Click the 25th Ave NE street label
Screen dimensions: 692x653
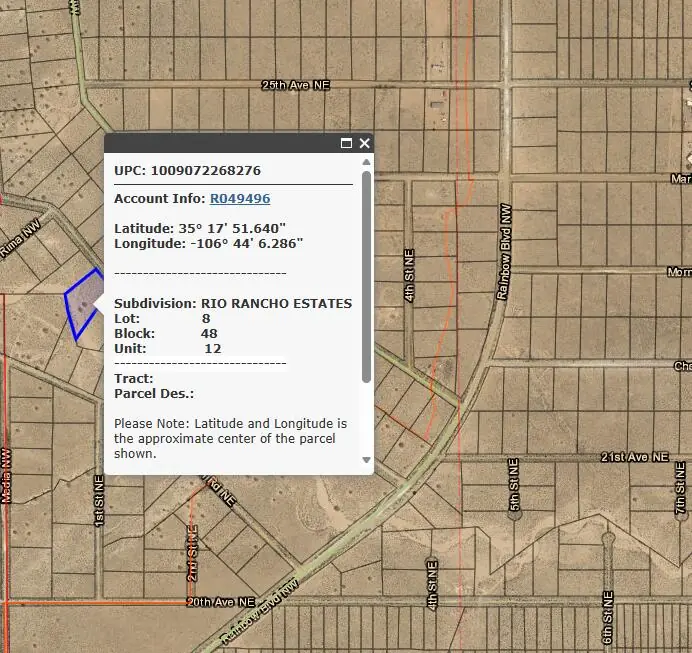tap(295, 86)
